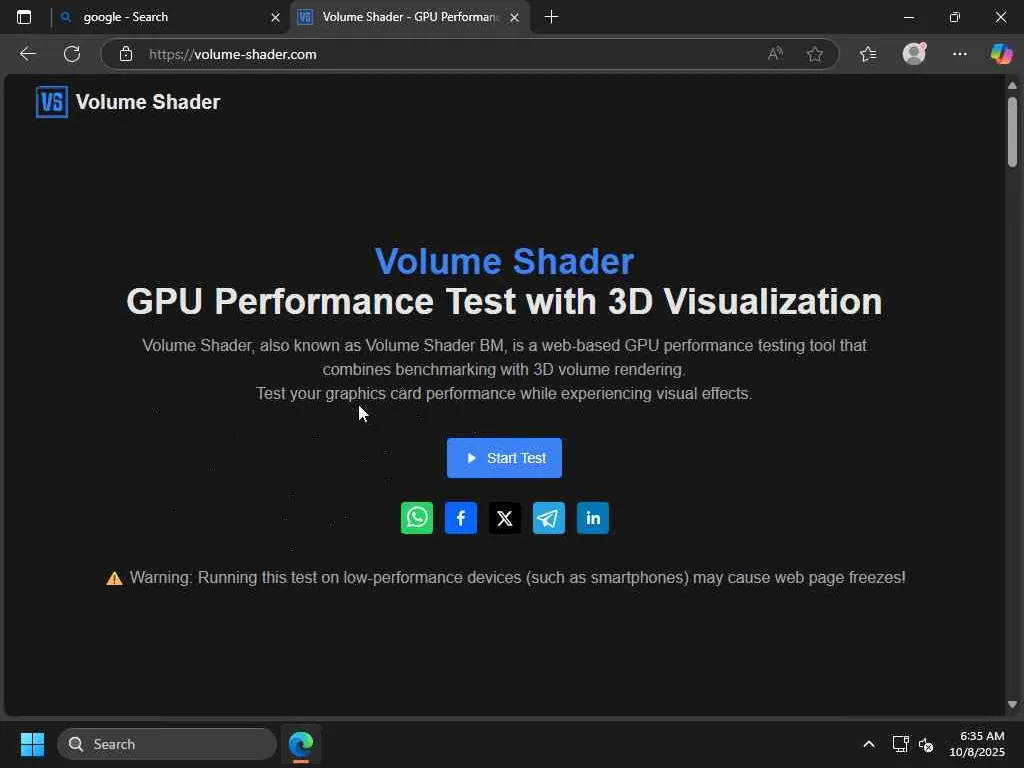The width and height of the screenshot is (1024, 768).
Task: Click the 'Volume Shader' blue heading
Action: pyautogui.click(x=504, y=261)
